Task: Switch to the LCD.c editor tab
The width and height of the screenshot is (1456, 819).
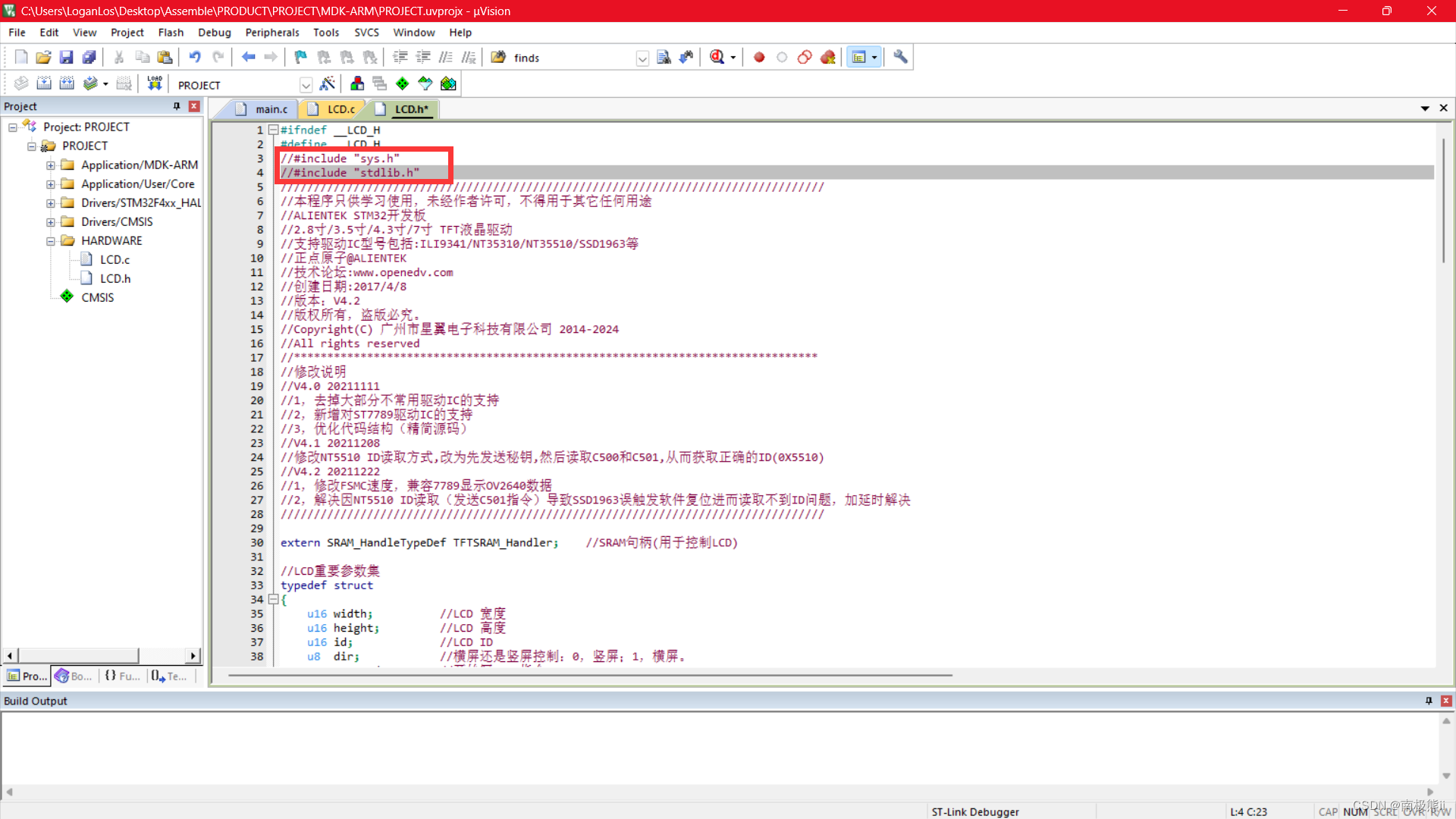Action: (x=339, y=109)
